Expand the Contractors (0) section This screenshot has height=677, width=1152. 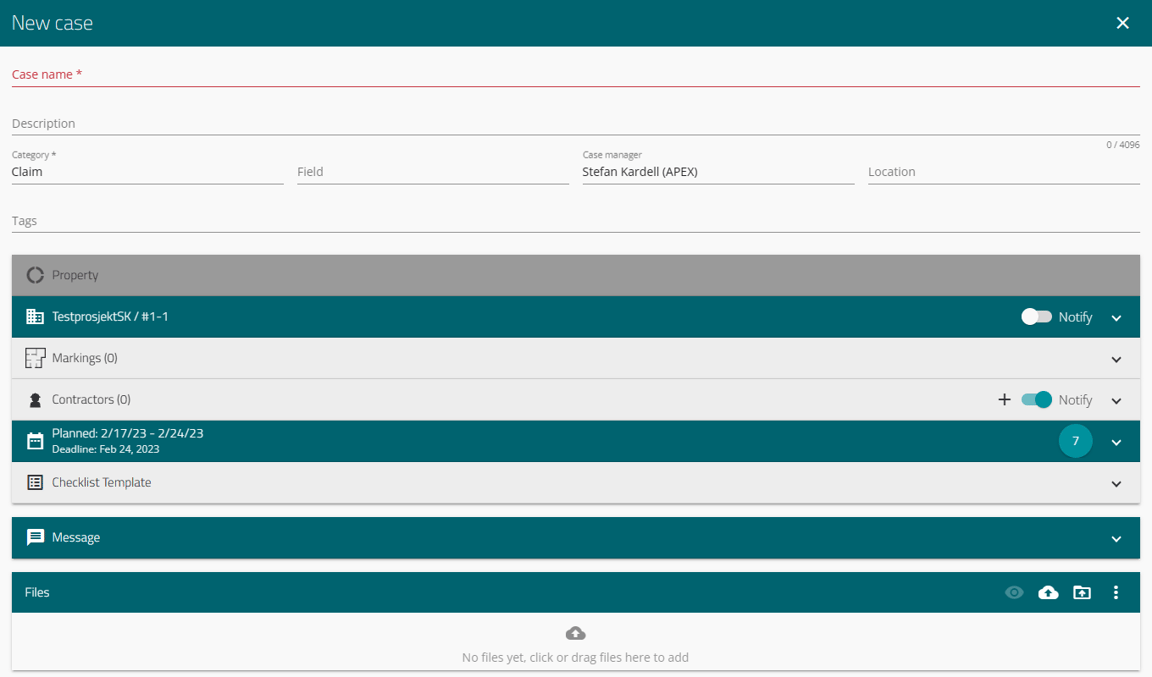(1117, 401)
